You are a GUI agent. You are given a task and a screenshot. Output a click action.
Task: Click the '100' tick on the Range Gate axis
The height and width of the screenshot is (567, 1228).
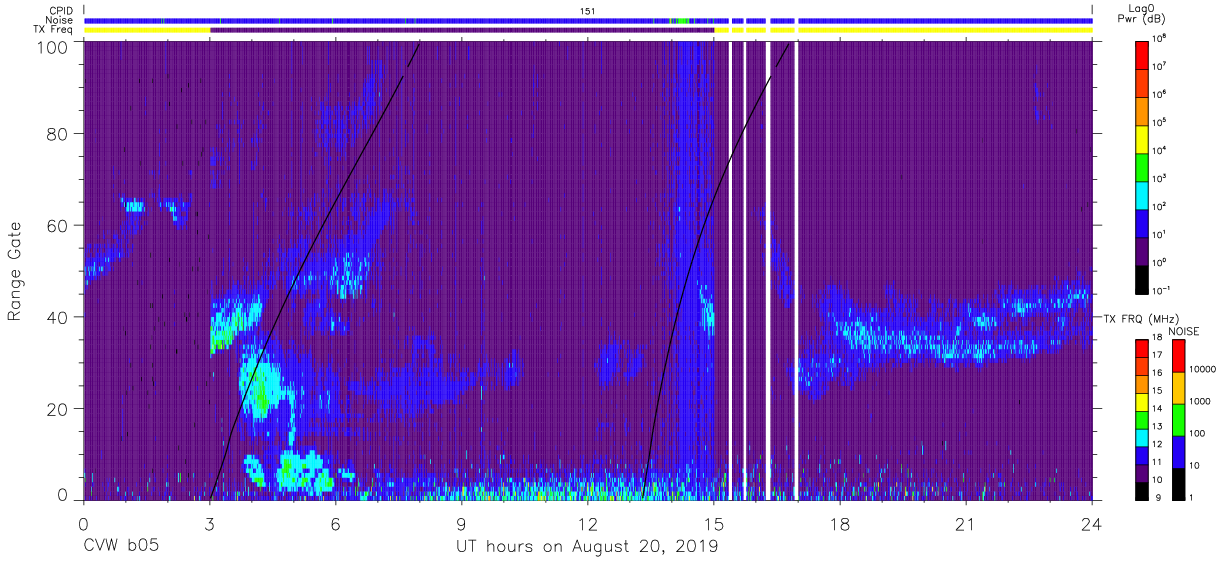[x=54, y=46]
